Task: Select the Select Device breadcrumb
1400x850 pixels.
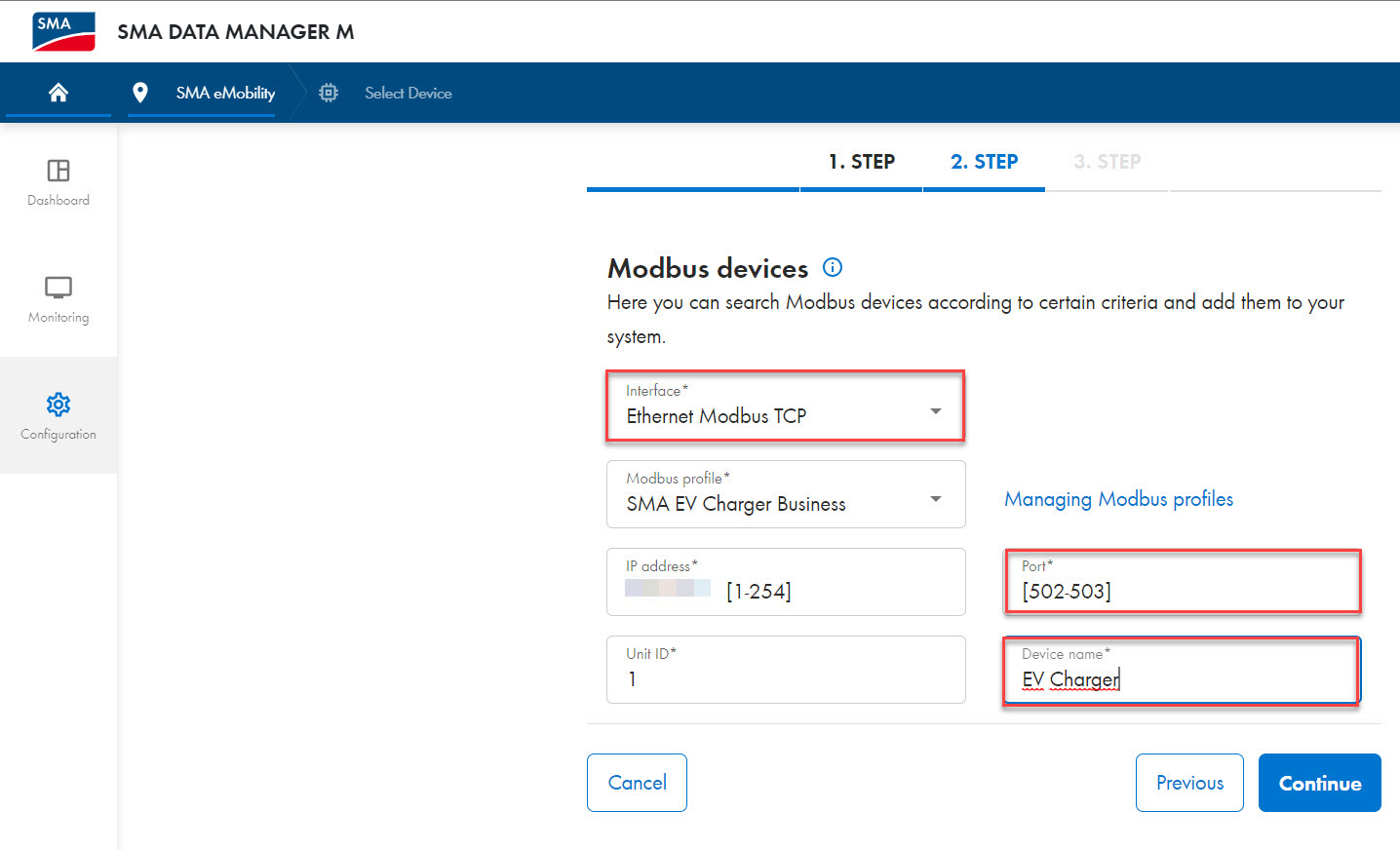Action: pyautogui.click(x=408, y=93)
